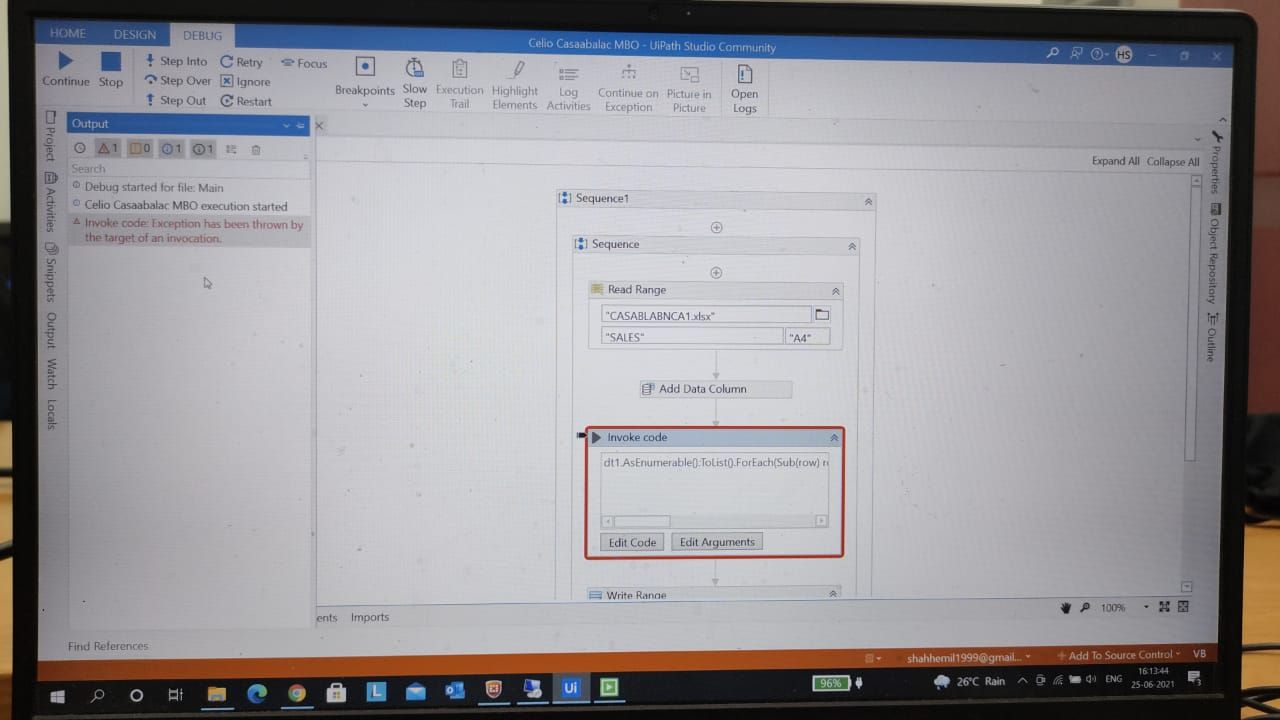
Task: Open the Snippets side panel
Action: (x=51, y=272)
